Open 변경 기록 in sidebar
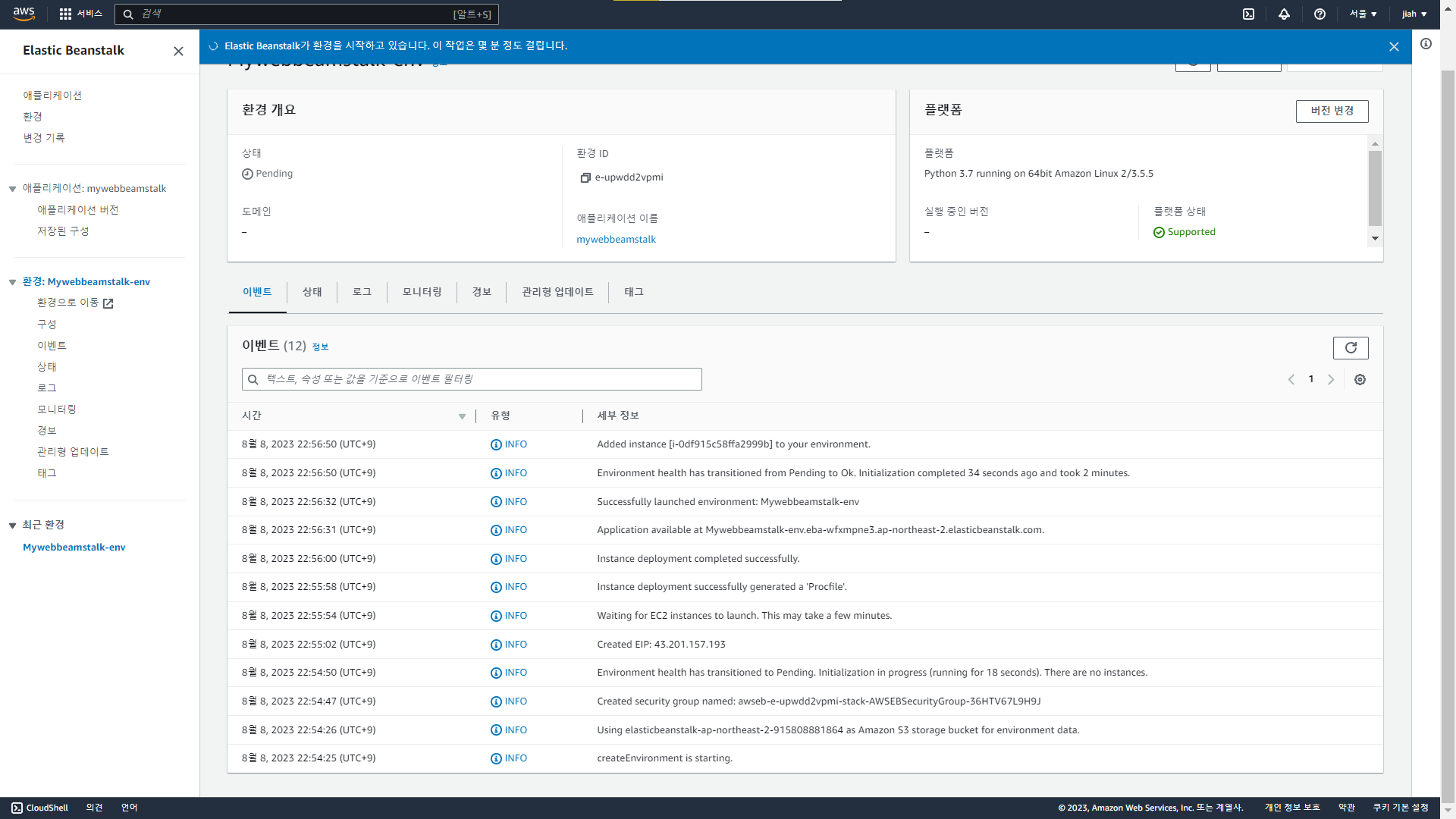Image resolution: width=1456 pixels, height=819 pixels. coord(44,137)
